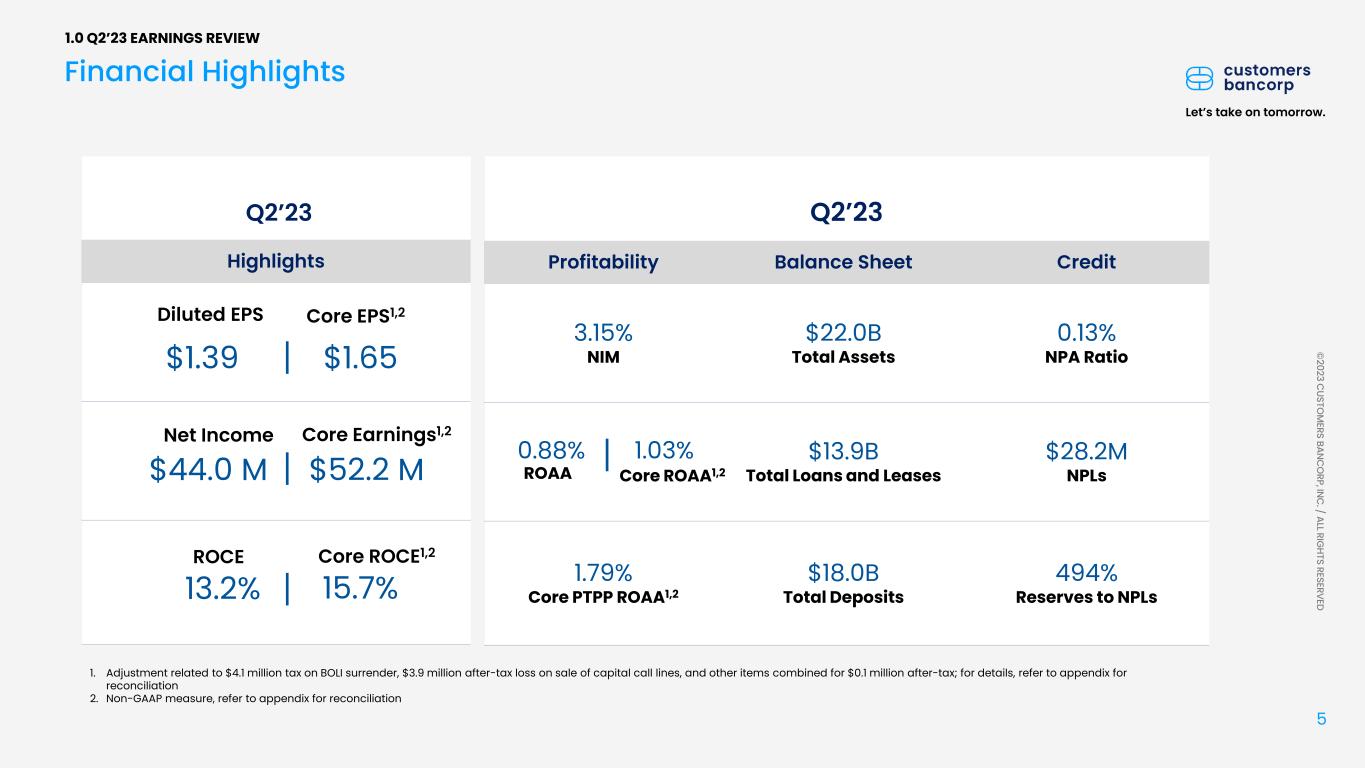Select the Net Income $44.0 M figure

[x=209, y=470]
